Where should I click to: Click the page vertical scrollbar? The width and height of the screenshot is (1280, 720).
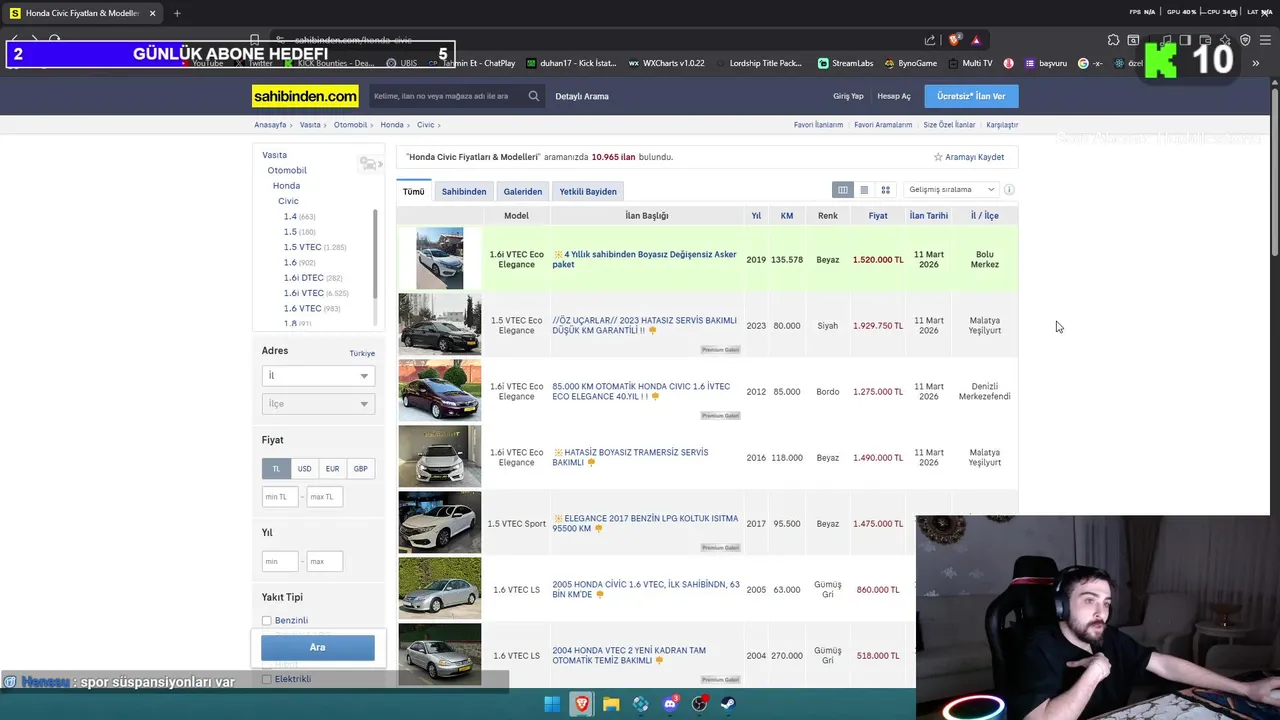pyautogui.click(x=1275, y=170)
